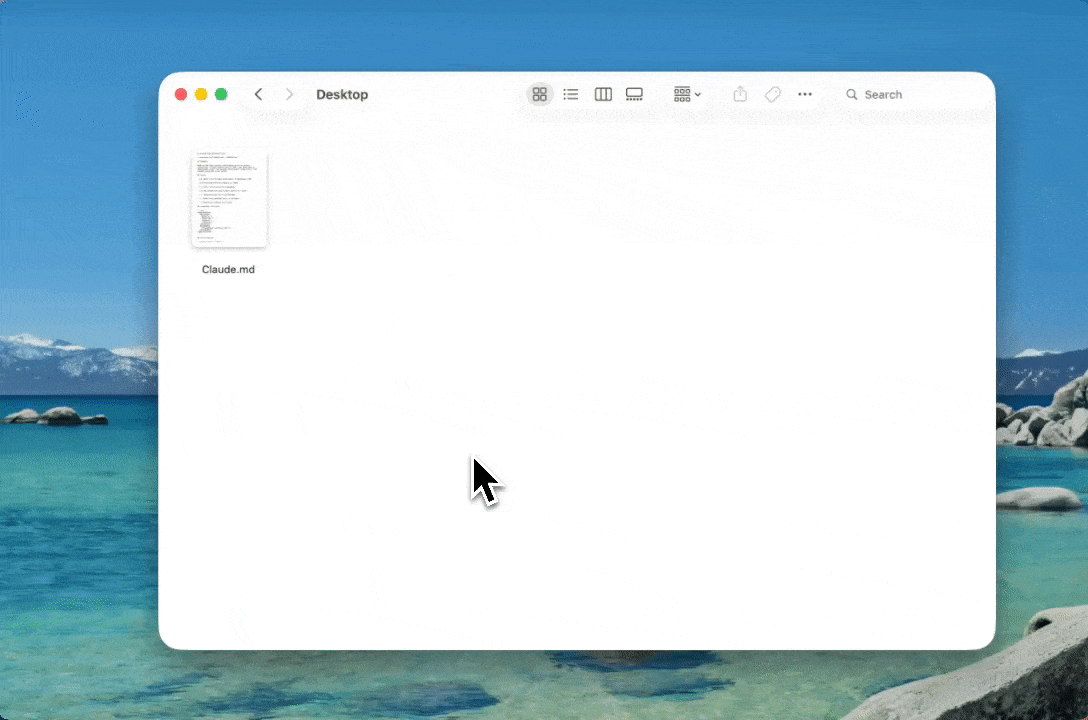This screenshot has height=720, width=1088.
Task: Select the Claude.md file thumbnail
Action: [229, 198]
